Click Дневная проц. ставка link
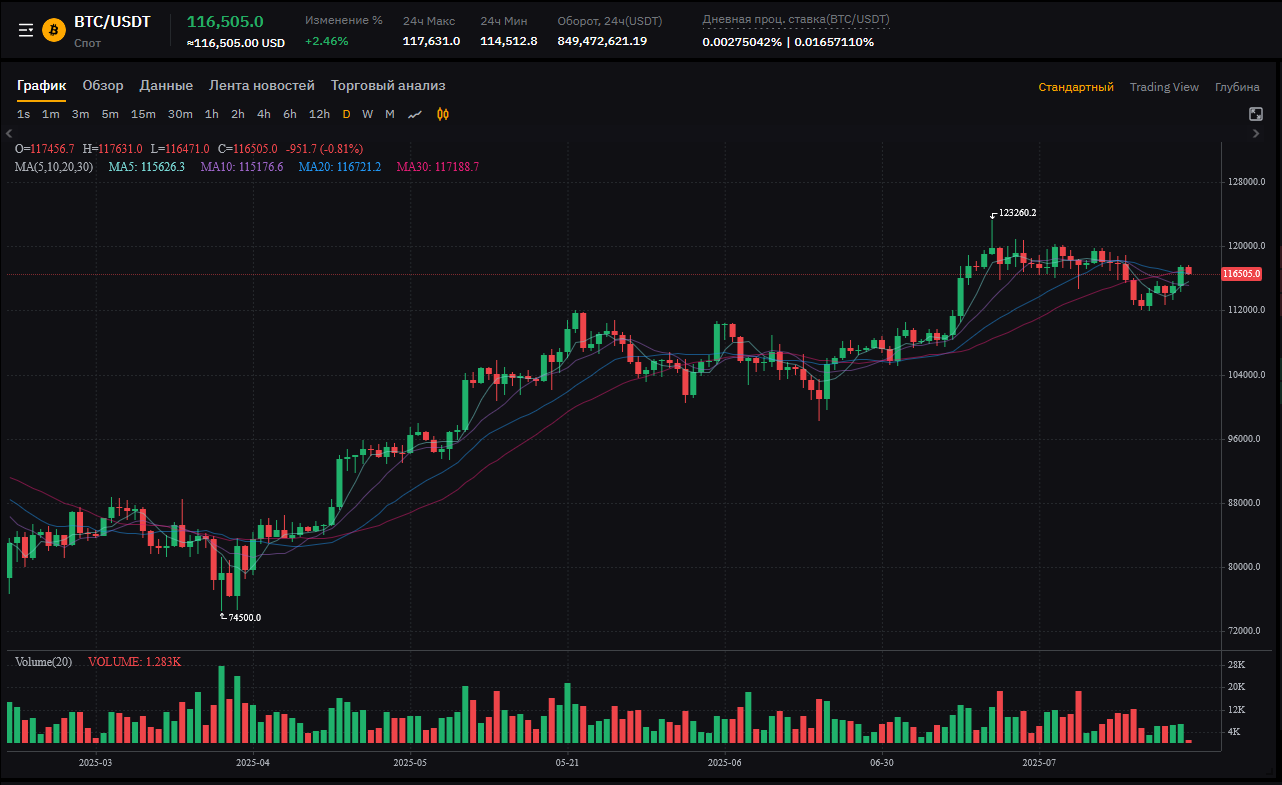 click(796, 20)
